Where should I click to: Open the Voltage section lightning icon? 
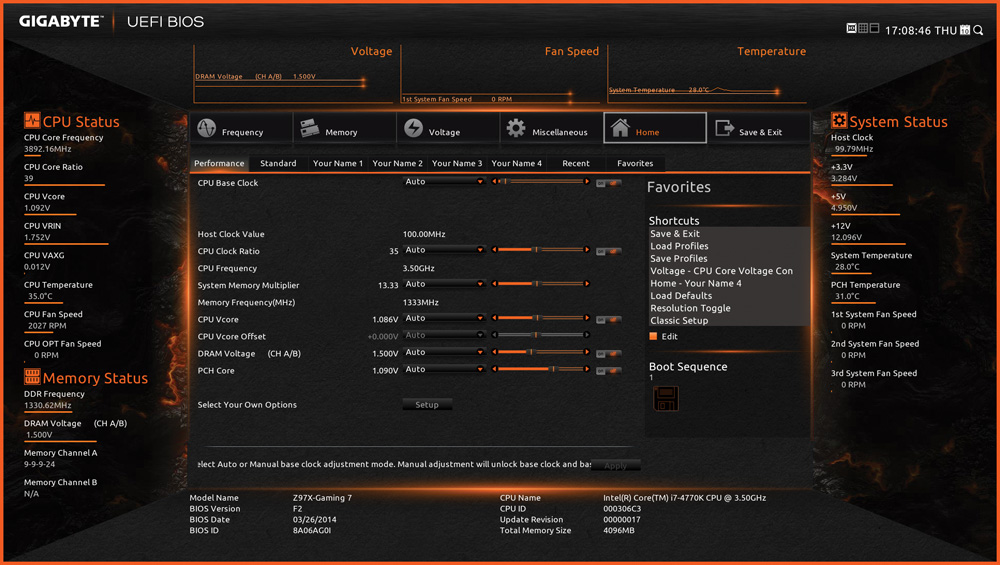click(x=413, y=128)
